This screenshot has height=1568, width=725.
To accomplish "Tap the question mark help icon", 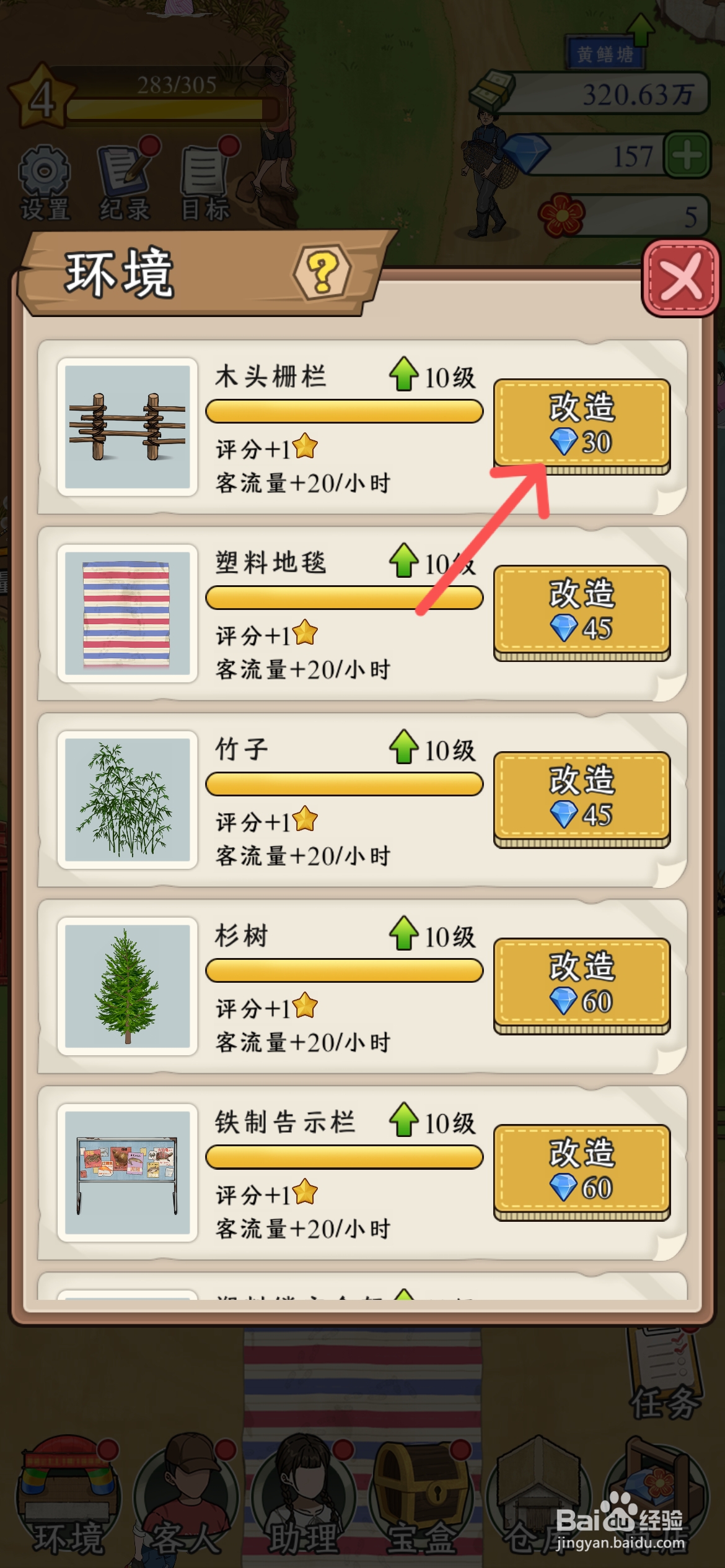I will pyautogui.click(x=322, y=272).
